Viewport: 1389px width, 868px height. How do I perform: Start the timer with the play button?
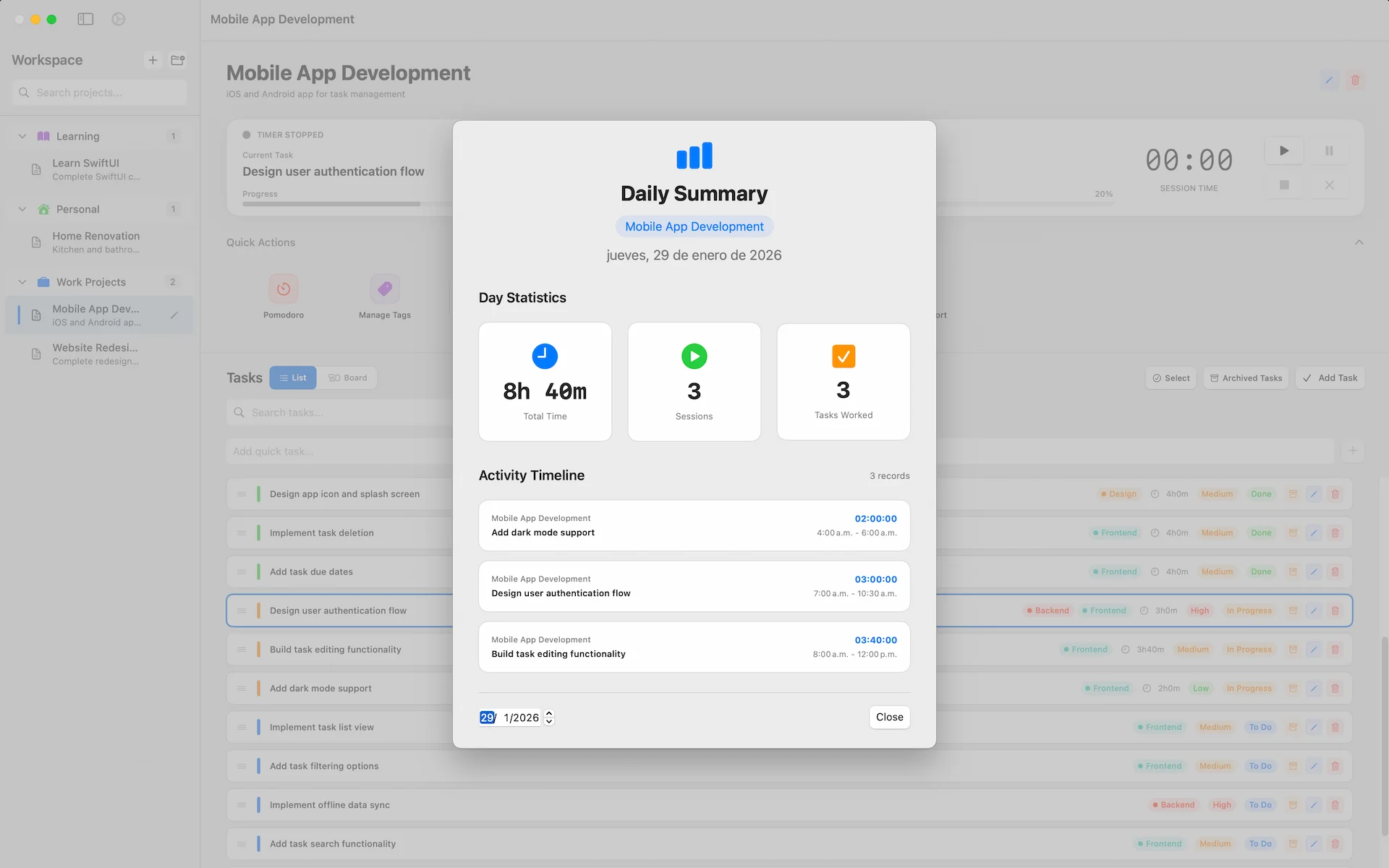click(x=1284, y=150)
